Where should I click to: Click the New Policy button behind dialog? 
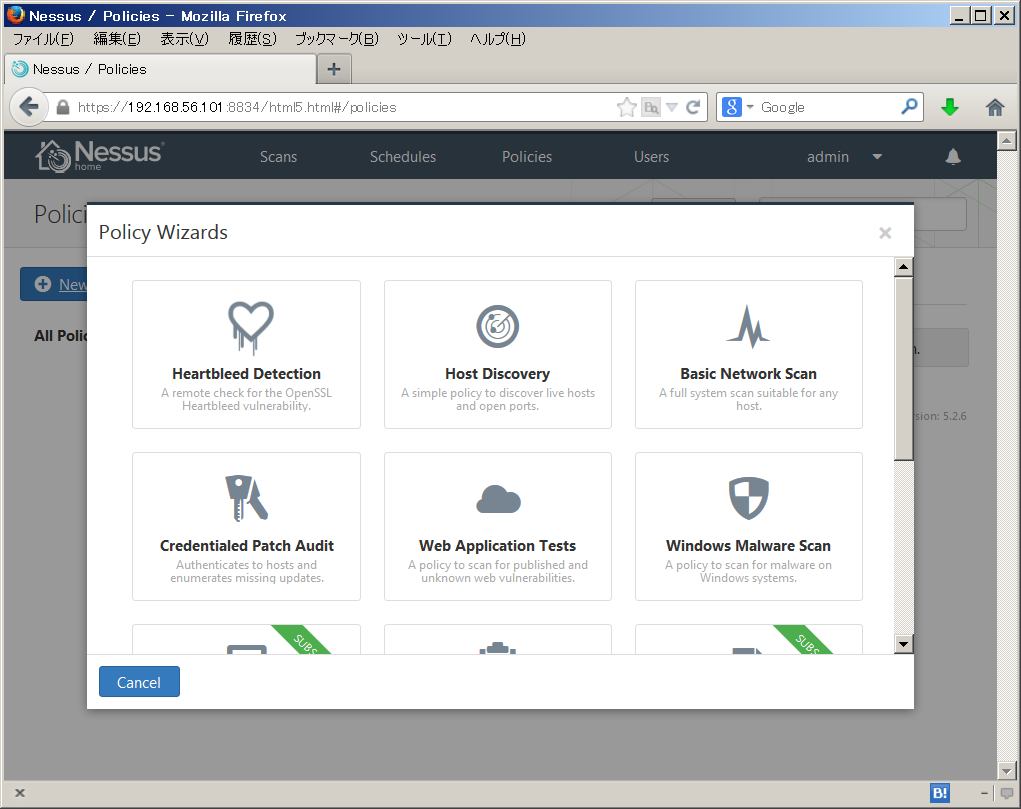point(53,284)
